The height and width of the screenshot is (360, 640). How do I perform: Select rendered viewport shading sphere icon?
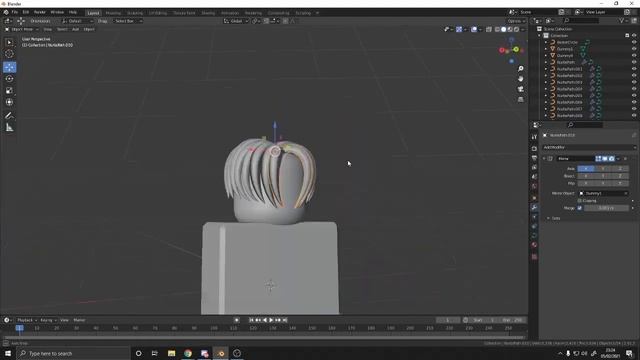(x=517, y=29)
